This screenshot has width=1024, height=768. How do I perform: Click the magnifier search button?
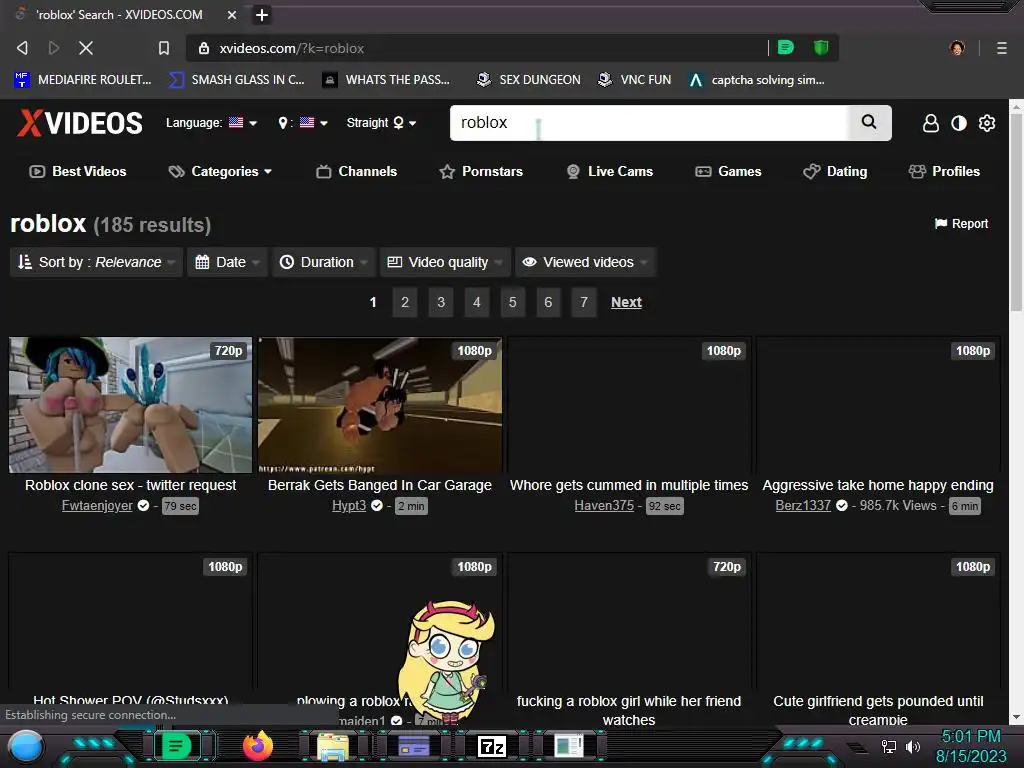(869, 122)
